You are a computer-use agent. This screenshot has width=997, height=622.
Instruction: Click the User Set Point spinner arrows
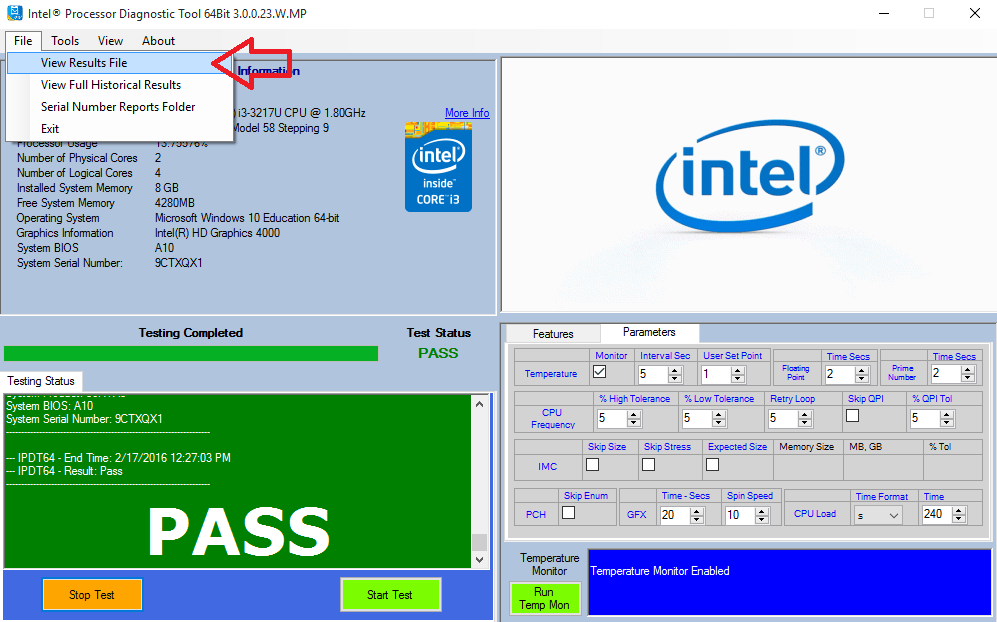[x=738, y=374]
